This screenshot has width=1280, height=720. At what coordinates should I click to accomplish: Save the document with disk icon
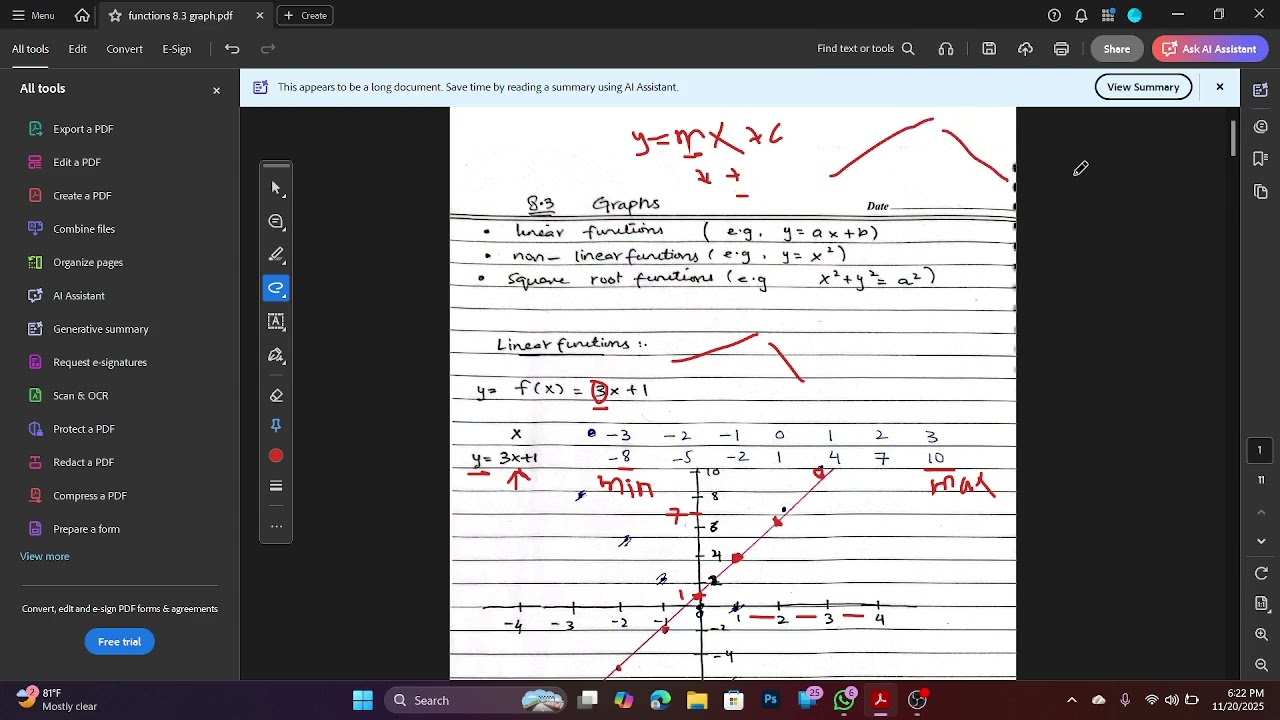(x=989, y=49)
